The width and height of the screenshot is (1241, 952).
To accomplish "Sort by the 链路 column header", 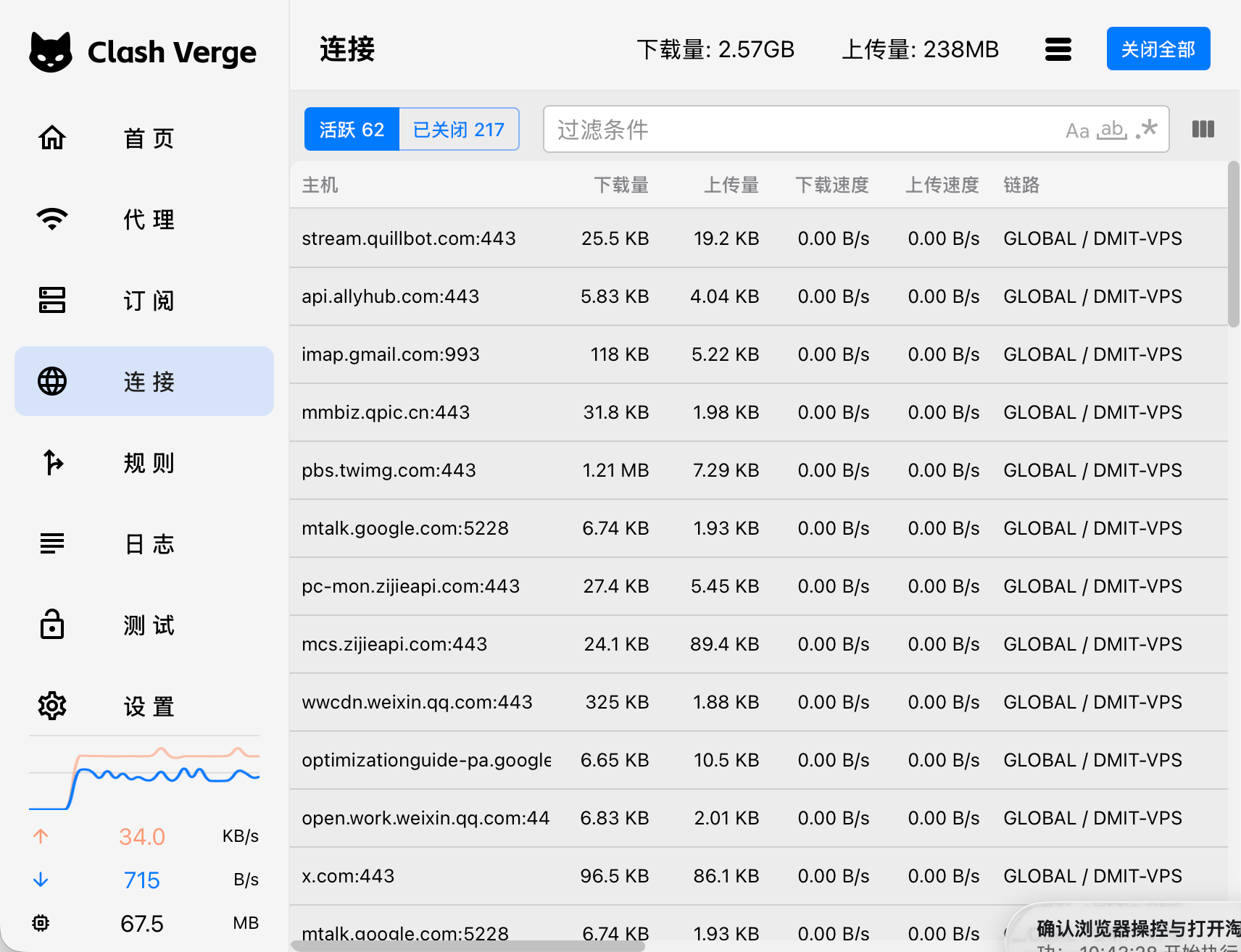I will click(1021, 185).
